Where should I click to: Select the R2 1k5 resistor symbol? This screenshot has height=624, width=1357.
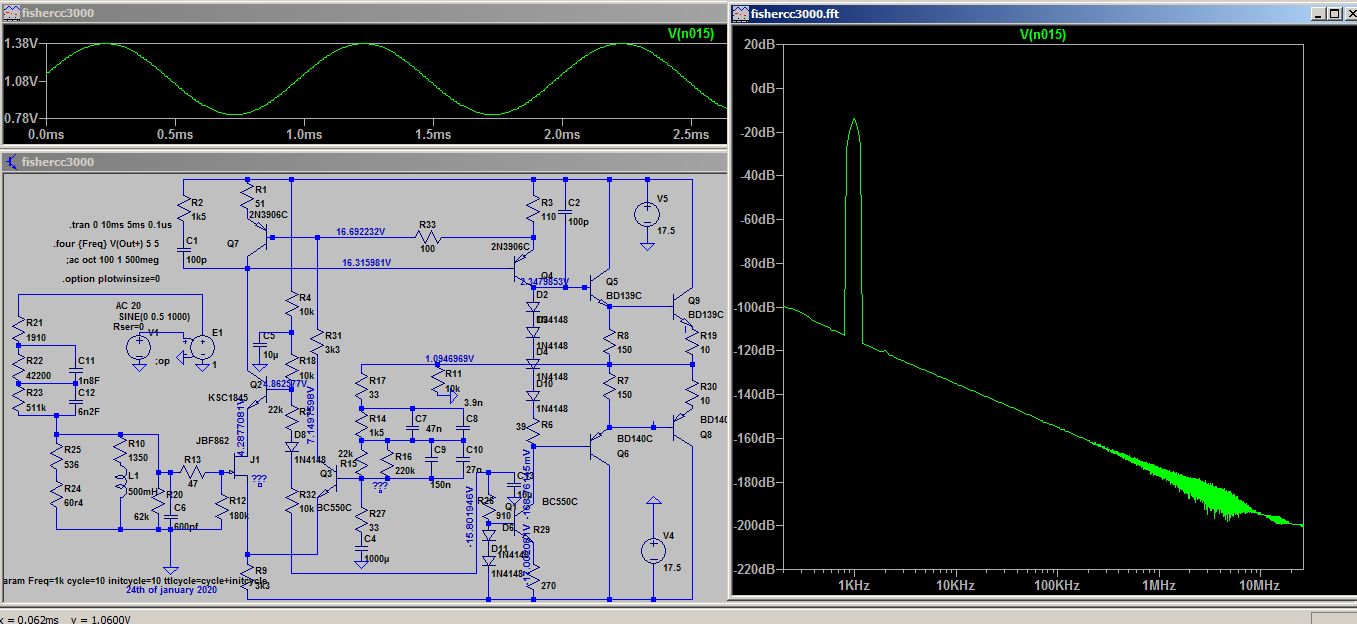[x=184, y=209]
